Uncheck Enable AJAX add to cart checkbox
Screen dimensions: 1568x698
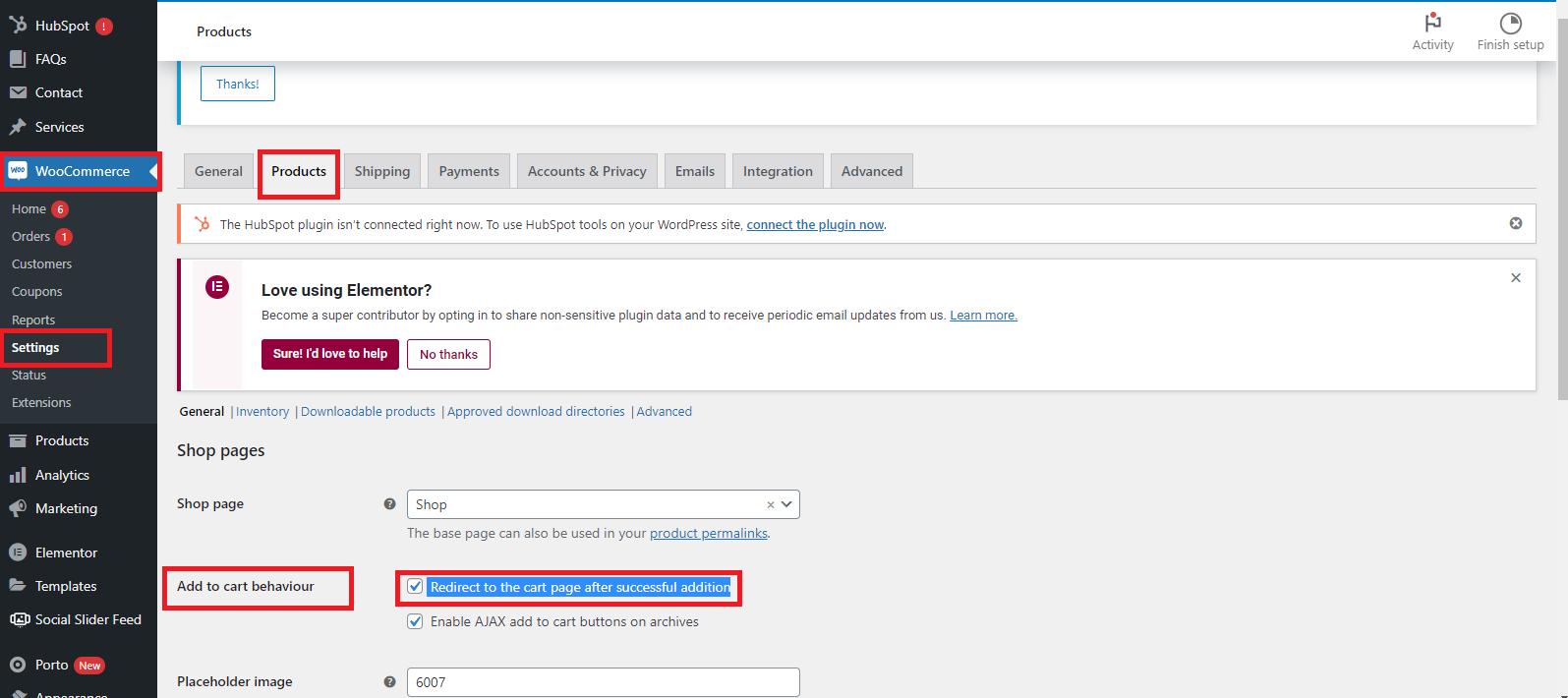click(x=415, y=621)
